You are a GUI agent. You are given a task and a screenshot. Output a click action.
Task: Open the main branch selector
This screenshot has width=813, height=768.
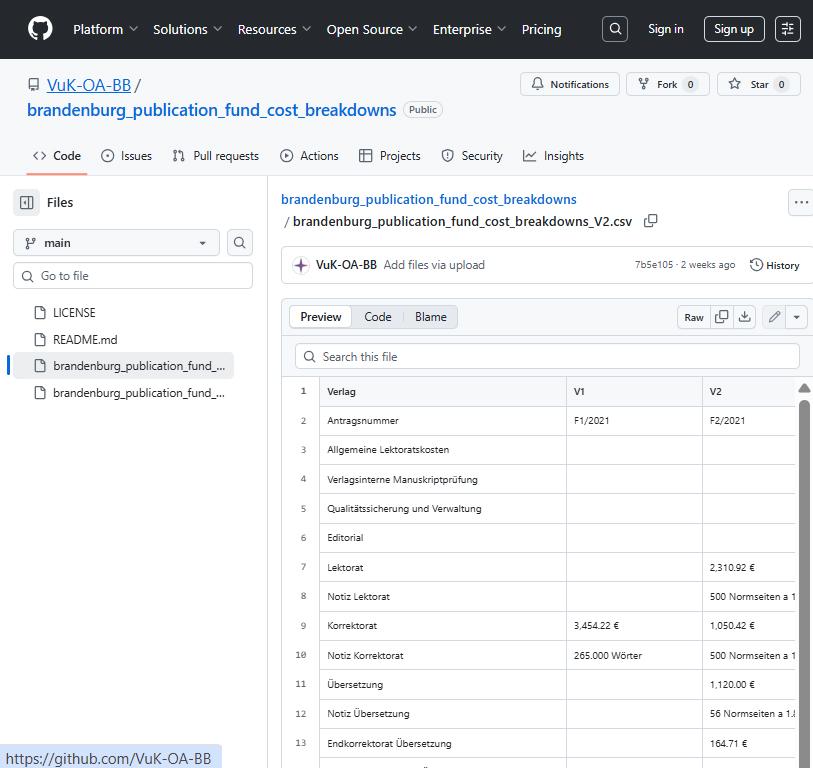(x=116, y=242)
